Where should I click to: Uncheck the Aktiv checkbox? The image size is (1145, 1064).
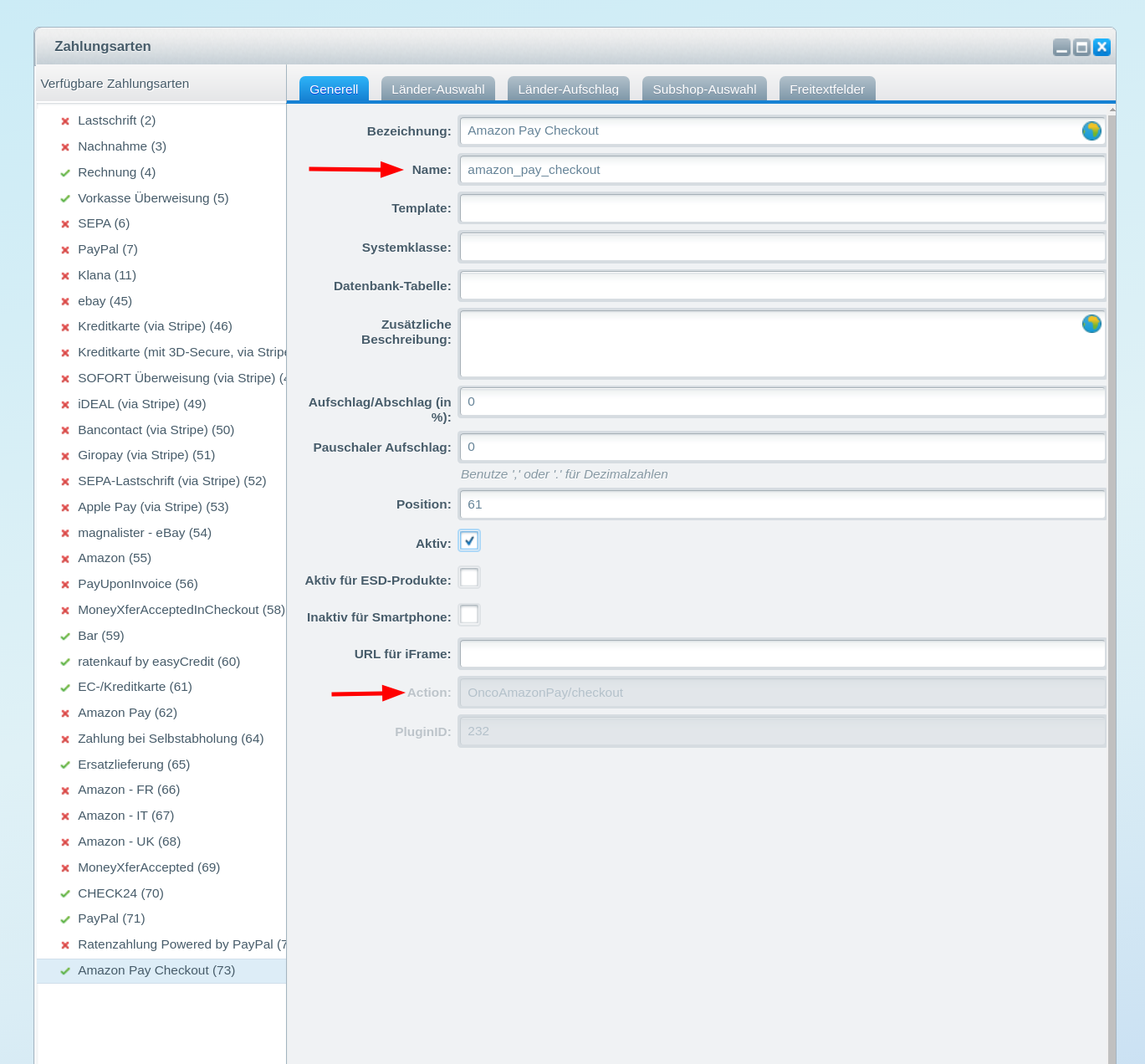pyautogui.click(x=469, y=541)
